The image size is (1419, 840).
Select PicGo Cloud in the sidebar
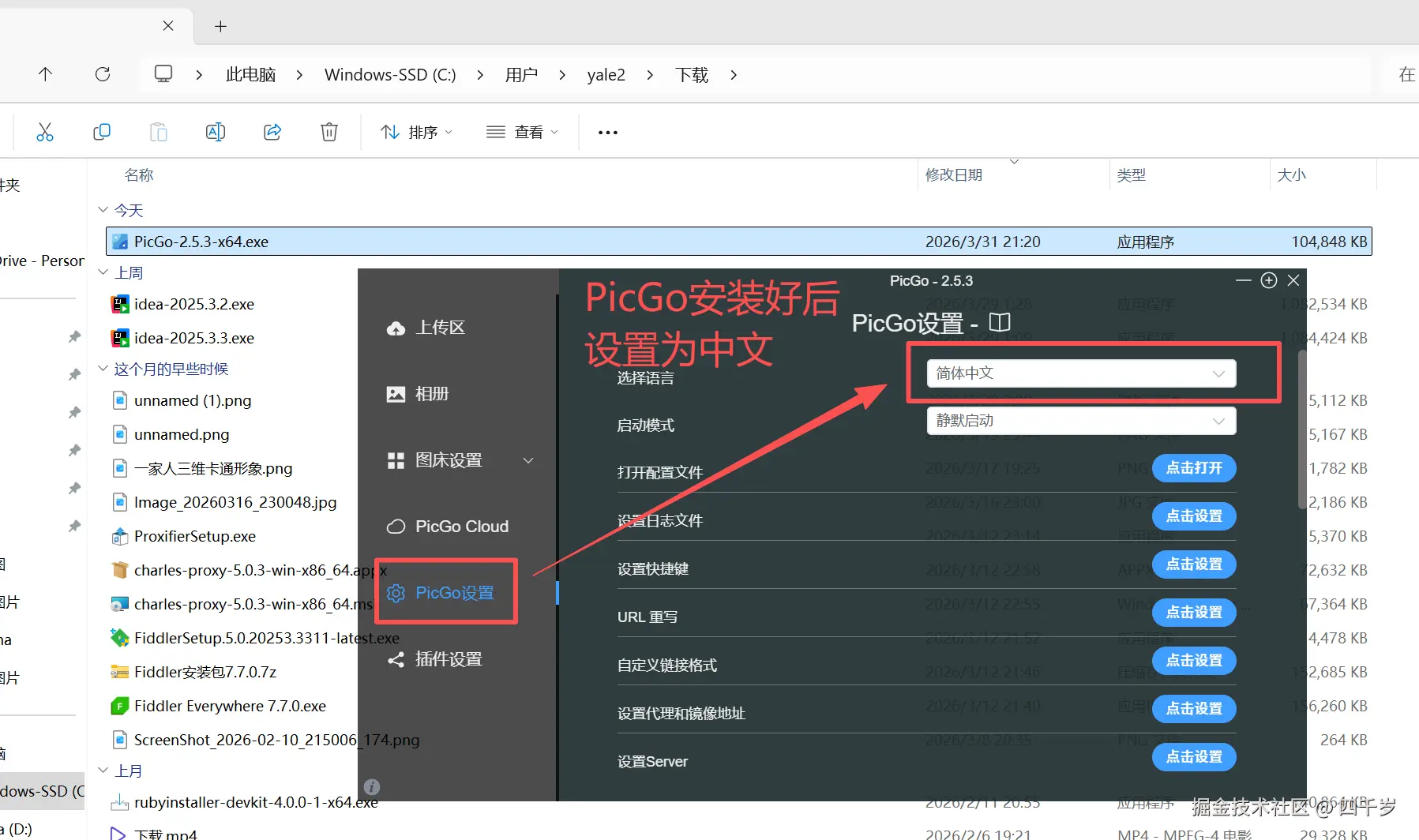pyautogui.click(x=448, y=526)
